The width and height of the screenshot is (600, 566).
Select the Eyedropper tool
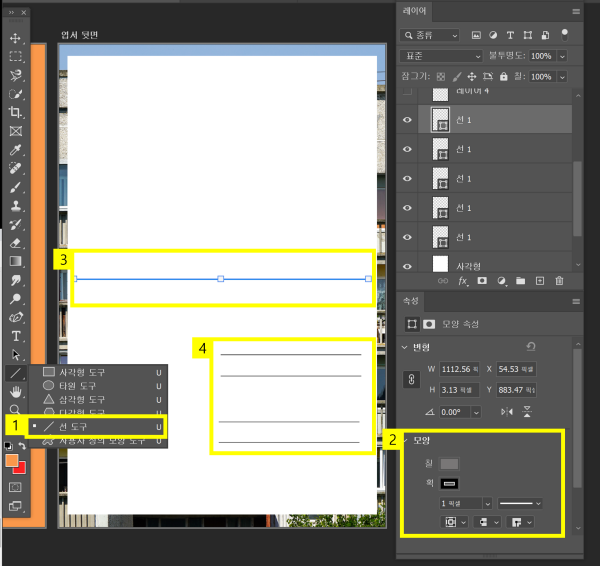click(15, 150)
